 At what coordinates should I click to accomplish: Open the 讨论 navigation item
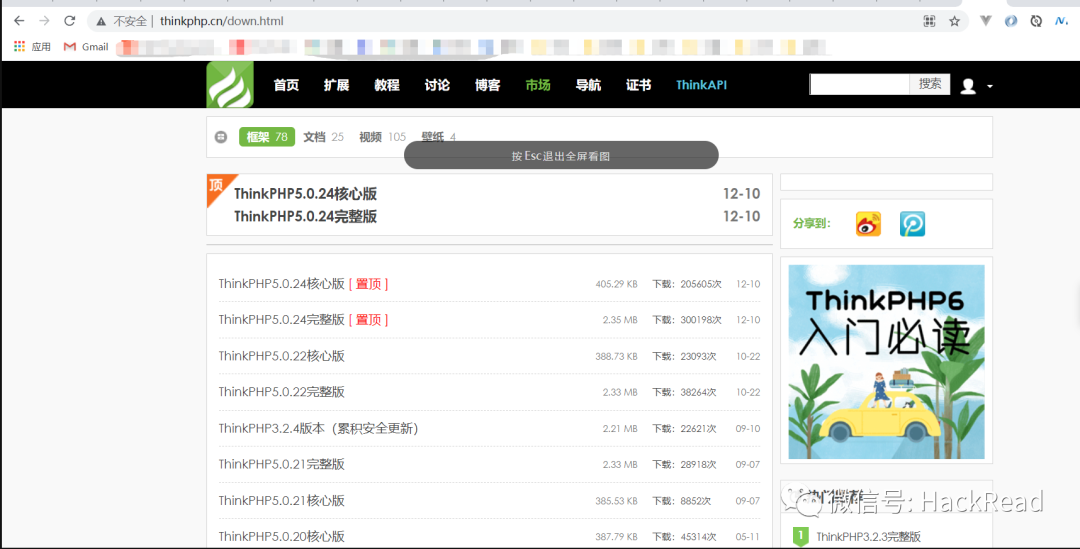(437, 85)
